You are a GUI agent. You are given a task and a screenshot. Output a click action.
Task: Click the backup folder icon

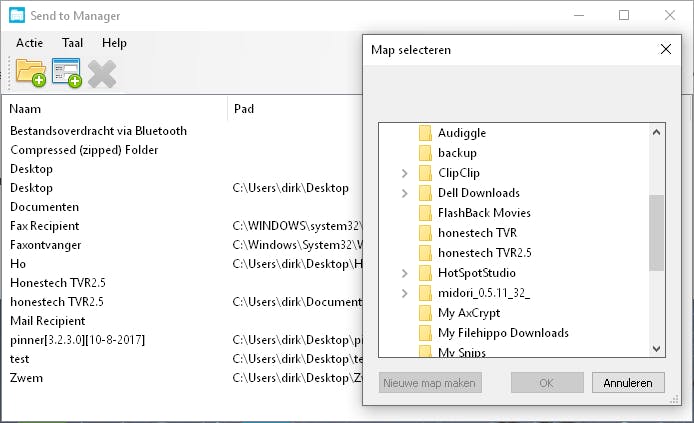pyautogui.click(x=424, y=153)
